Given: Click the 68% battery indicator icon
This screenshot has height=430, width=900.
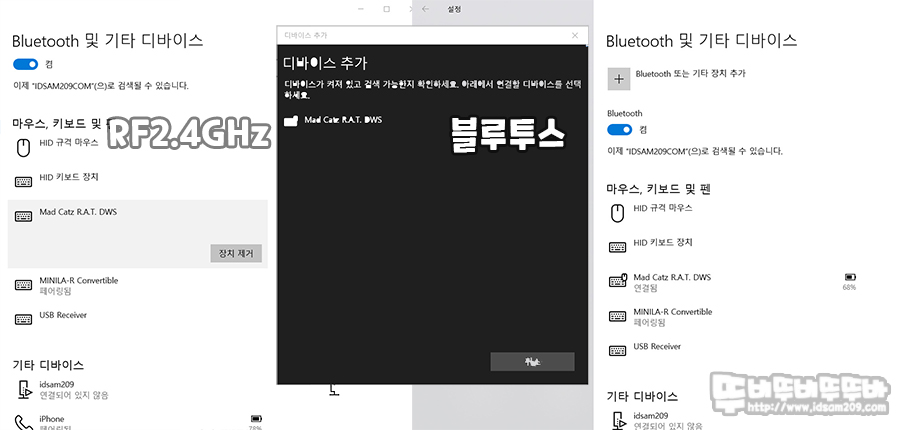Looking at the screenshot, I should point(850,277).
